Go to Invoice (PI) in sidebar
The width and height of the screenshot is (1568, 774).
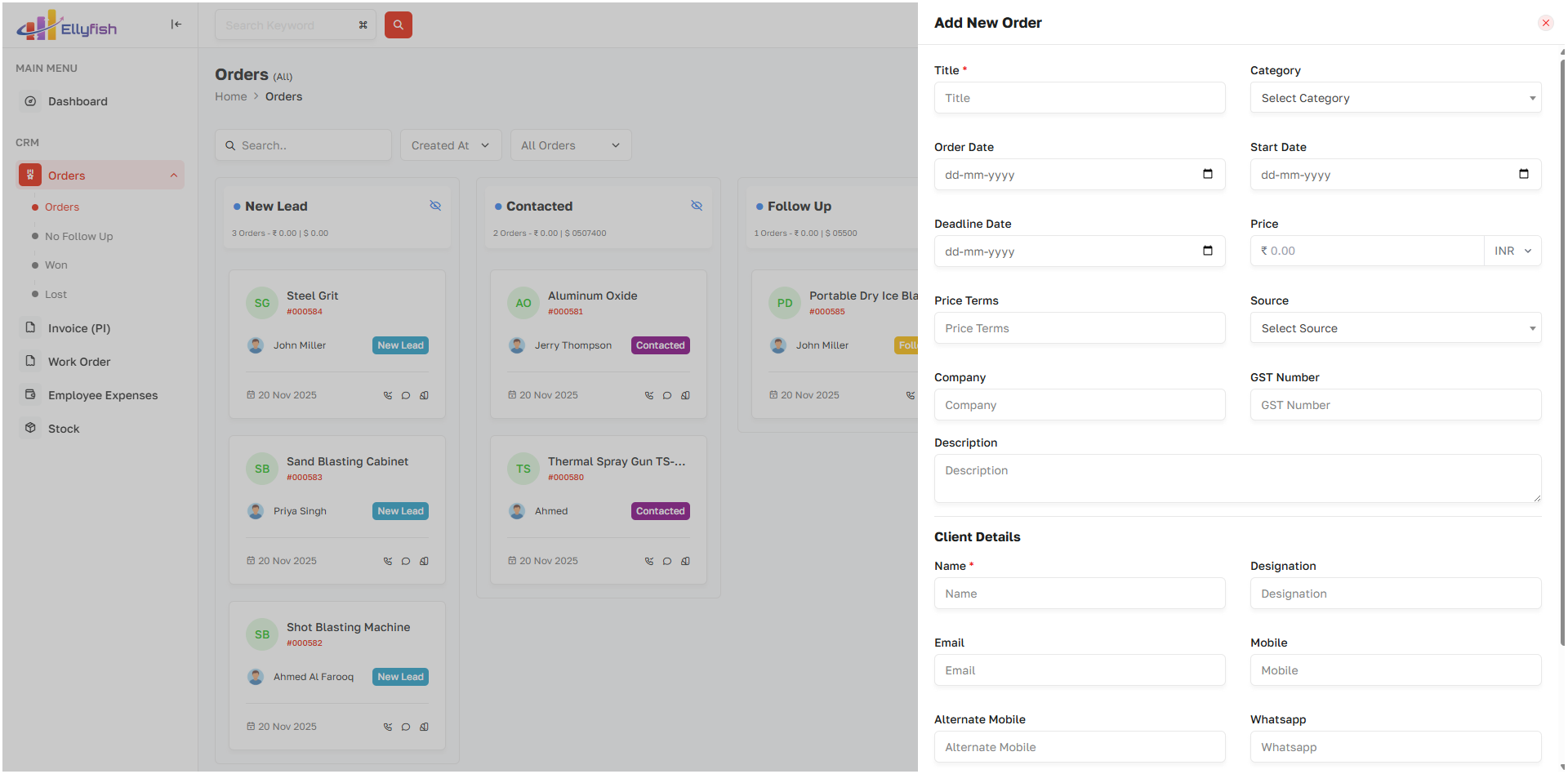pyautogui.click(x=78, y=328)
